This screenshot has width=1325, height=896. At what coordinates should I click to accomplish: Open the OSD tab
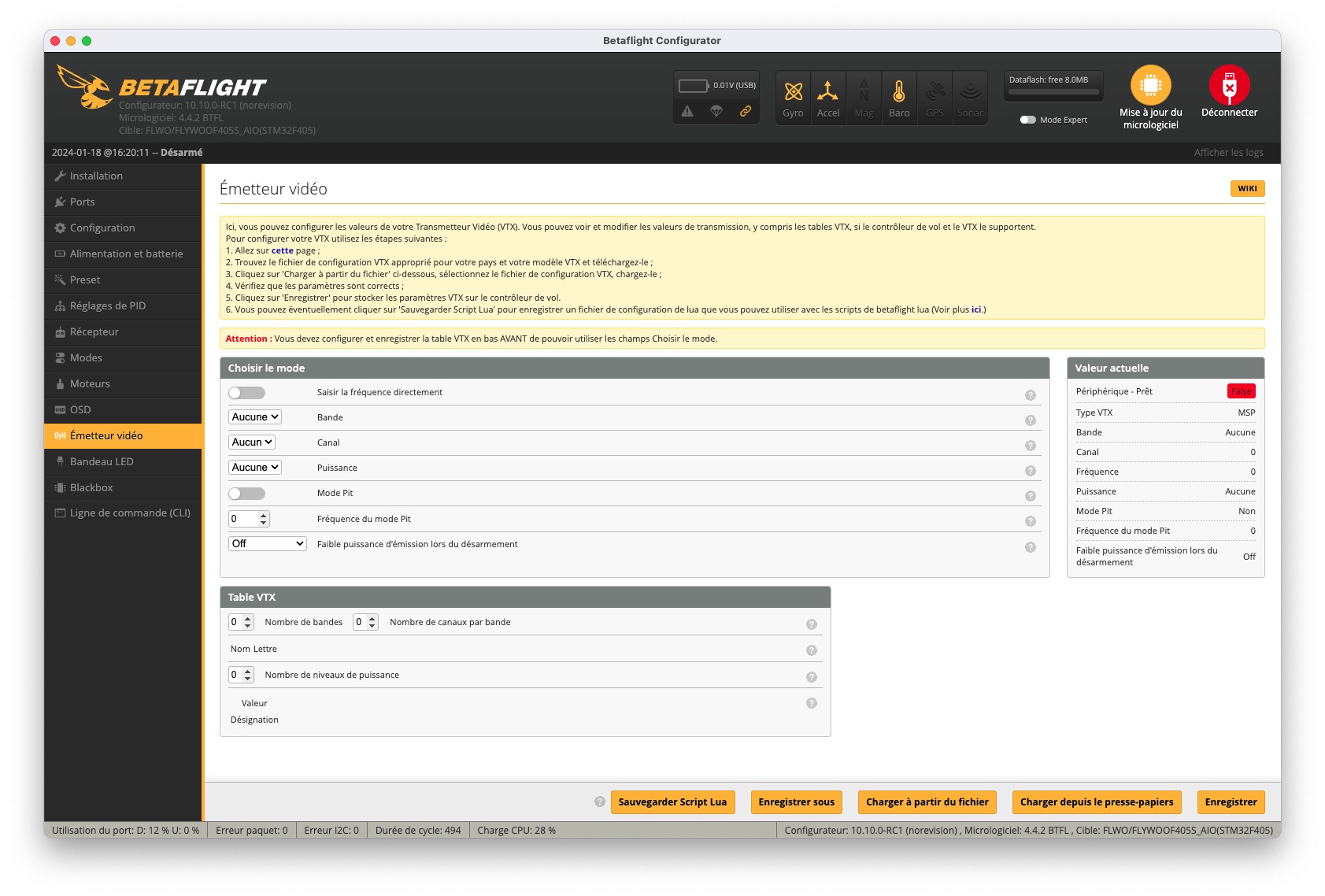point(123,410)
